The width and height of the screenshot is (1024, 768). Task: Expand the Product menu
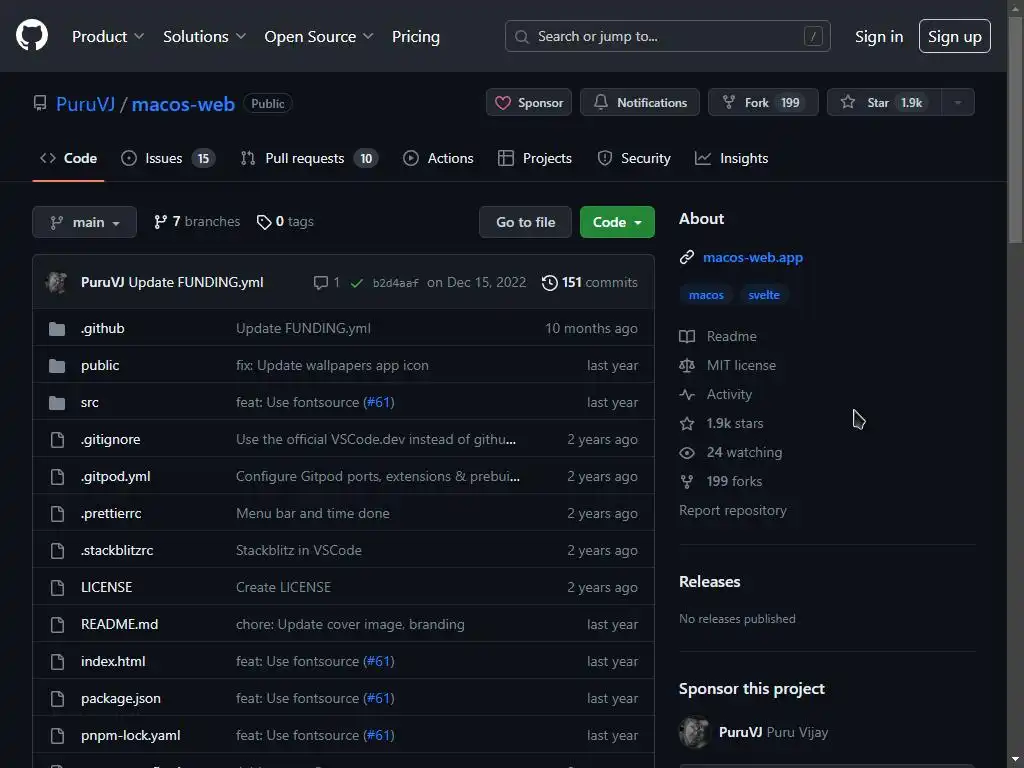pyautogui.click(x=108, y=37)
